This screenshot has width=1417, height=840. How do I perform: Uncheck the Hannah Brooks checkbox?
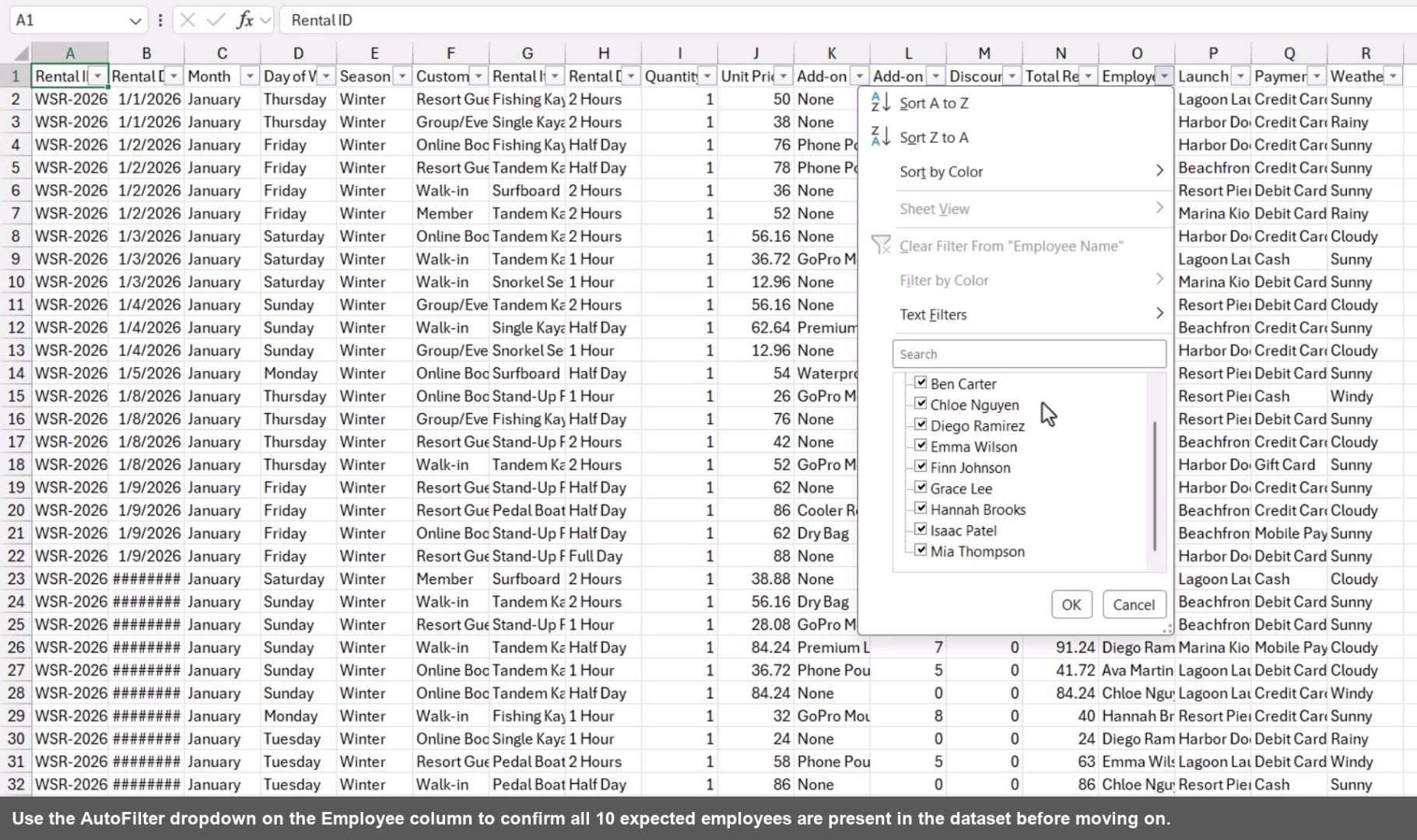click(x=921, y=509)
